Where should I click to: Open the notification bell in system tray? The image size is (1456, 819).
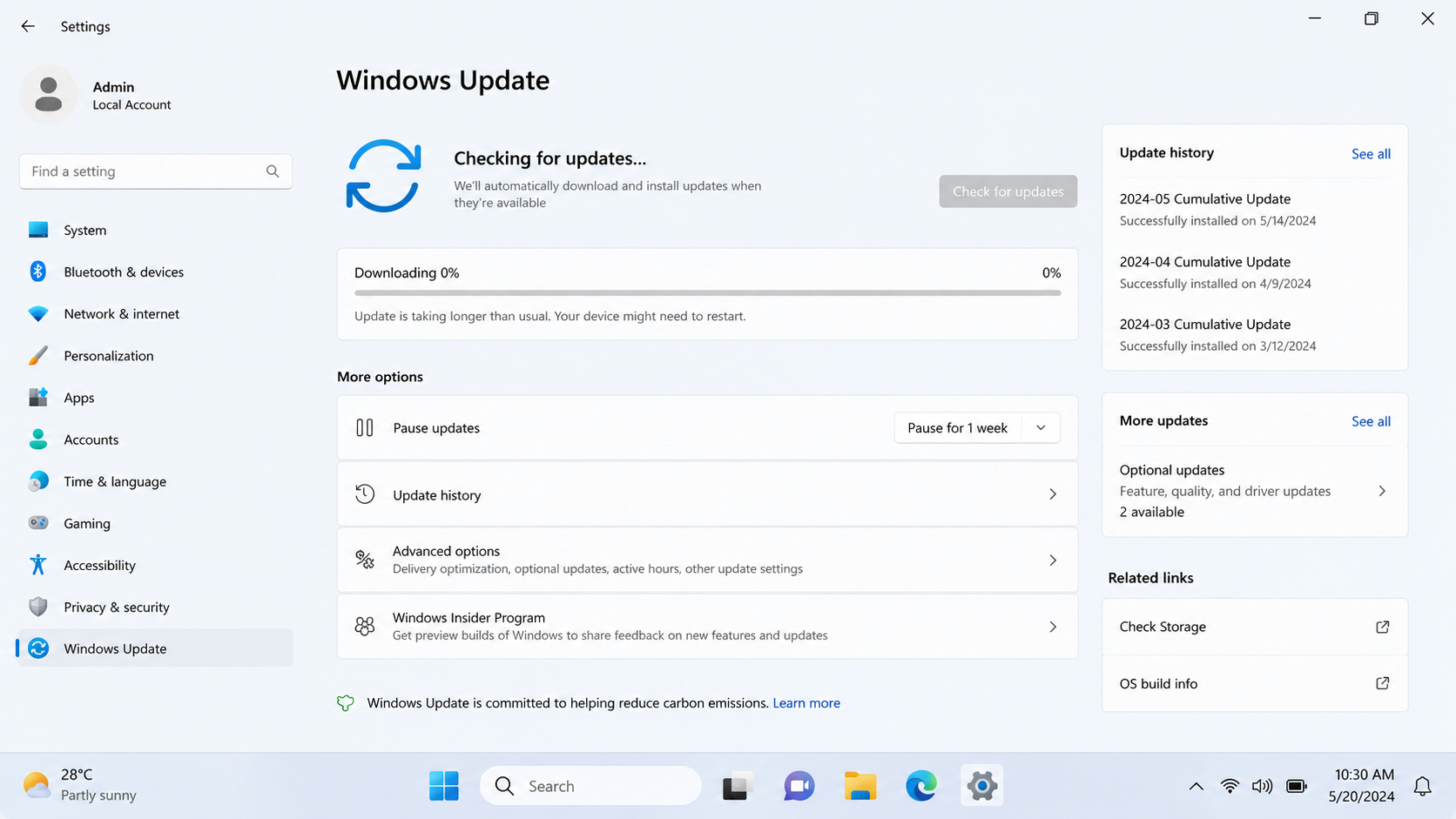(x=1423, y=786)
